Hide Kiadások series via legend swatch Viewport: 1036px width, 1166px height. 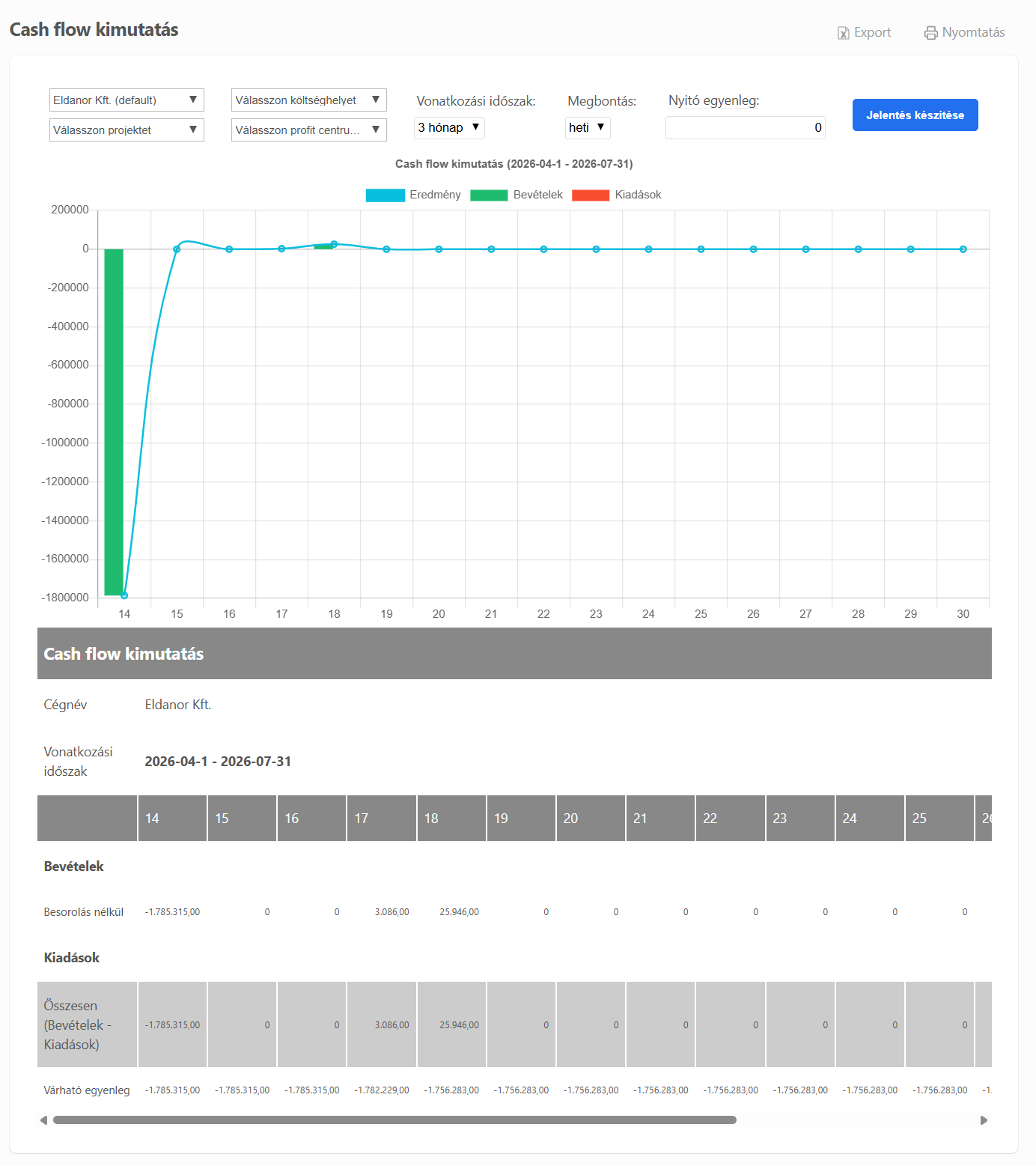tap(590, 195)
